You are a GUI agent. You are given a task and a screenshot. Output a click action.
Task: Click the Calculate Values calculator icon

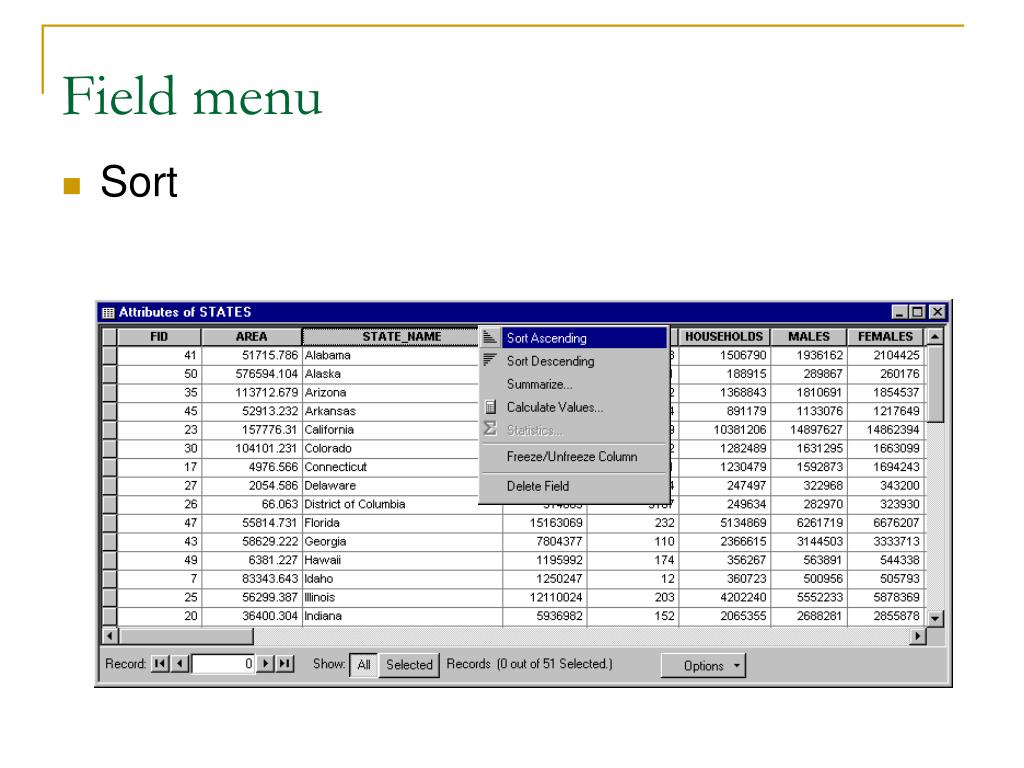490,407
